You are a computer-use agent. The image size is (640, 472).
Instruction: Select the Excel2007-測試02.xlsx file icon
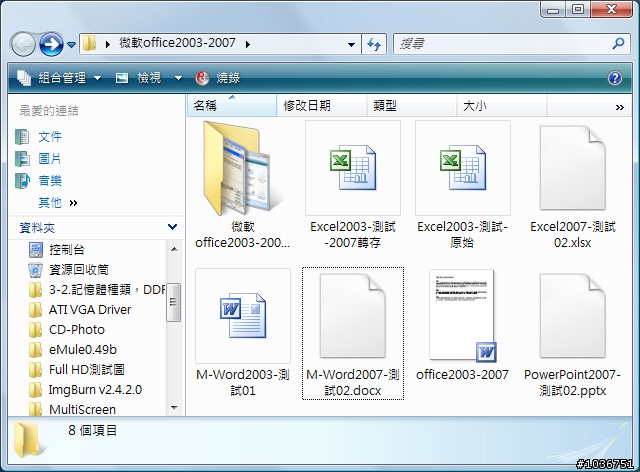tap(573, 168)
